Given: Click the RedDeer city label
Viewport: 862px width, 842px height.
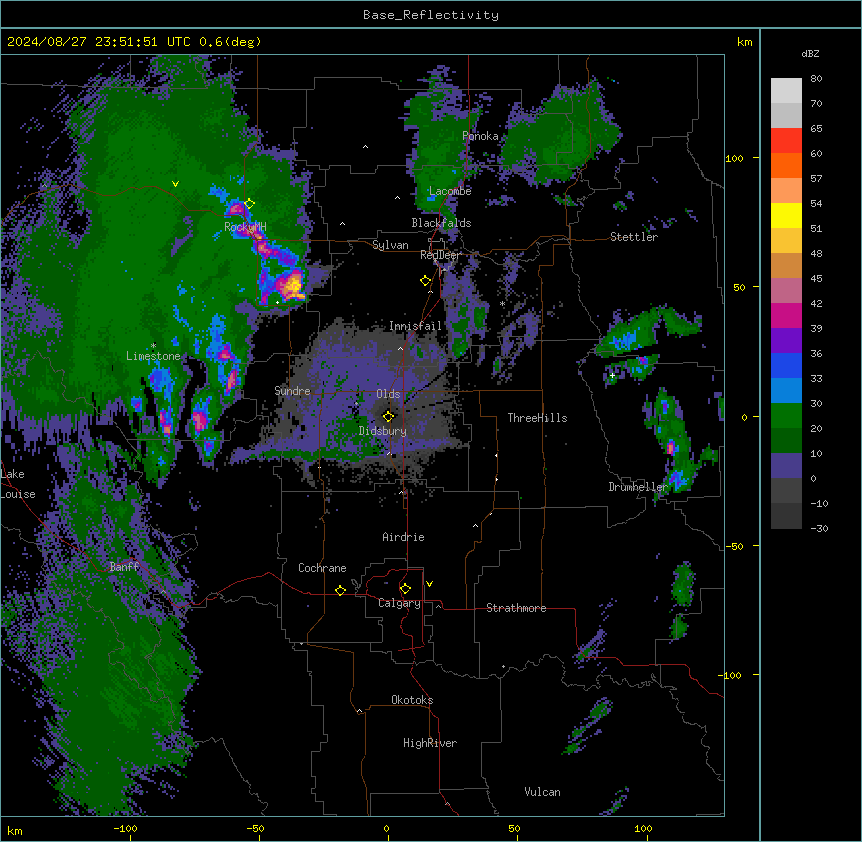Looking at the screenshot, I should click(440, 255).
